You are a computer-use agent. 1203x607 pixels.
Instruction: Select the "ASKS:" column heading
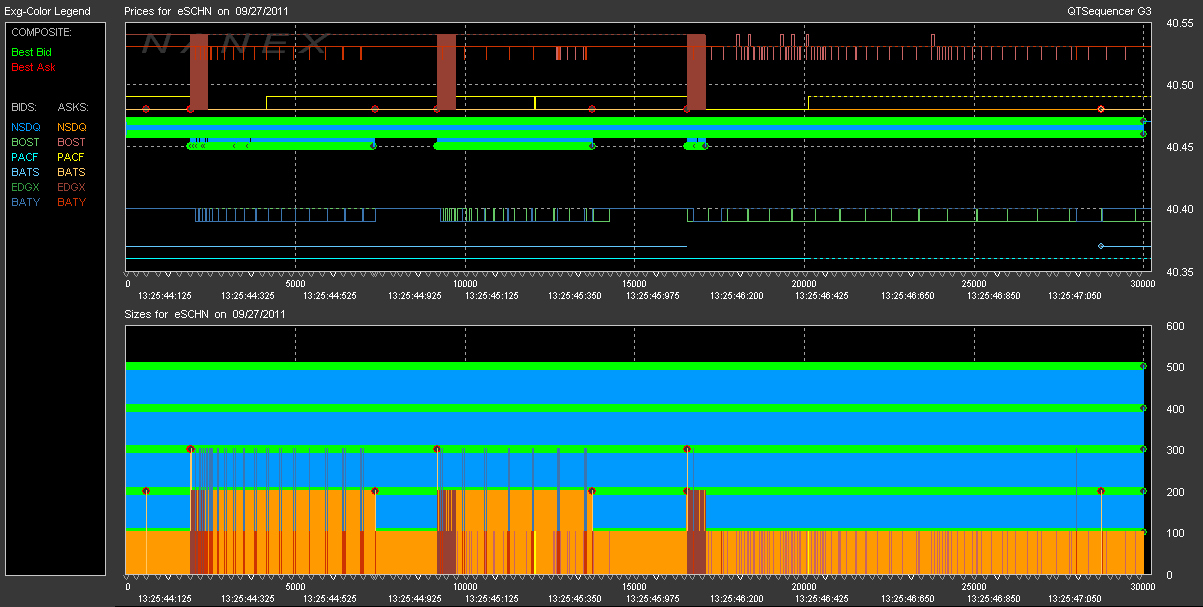73,106
